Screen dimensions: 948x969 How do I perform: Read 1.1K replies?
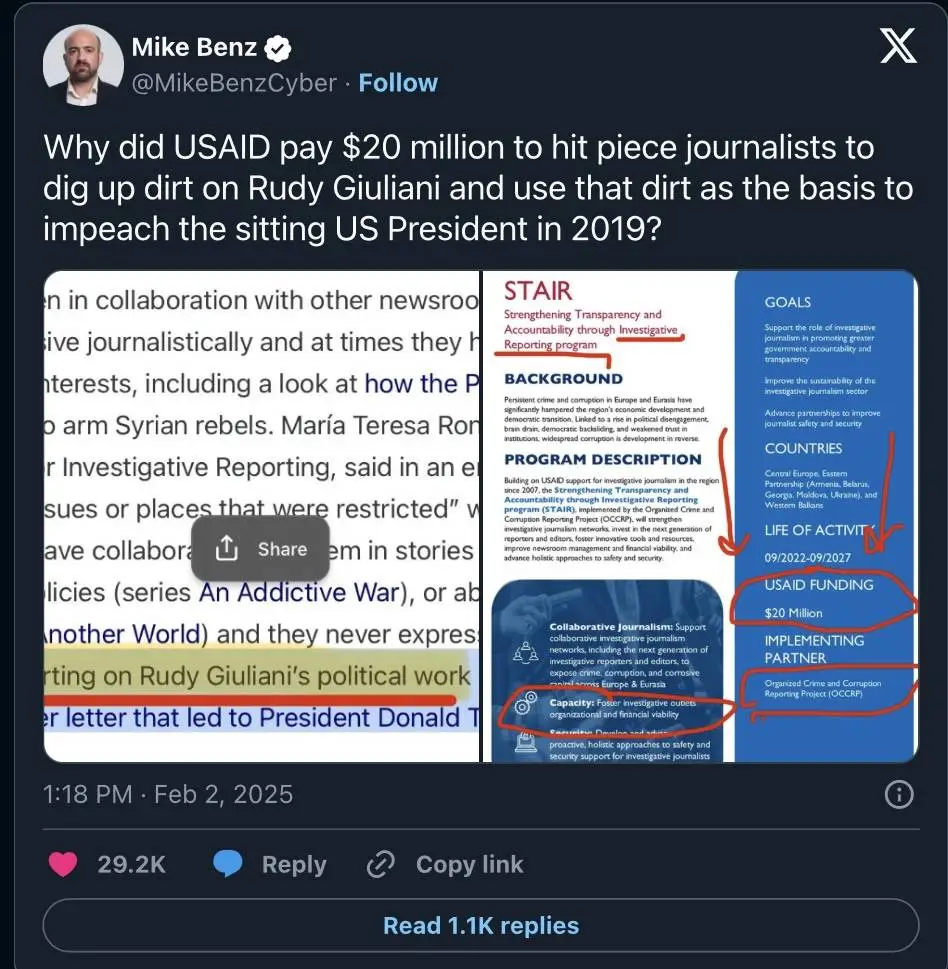pyautogui.click(x=481, y=925)
